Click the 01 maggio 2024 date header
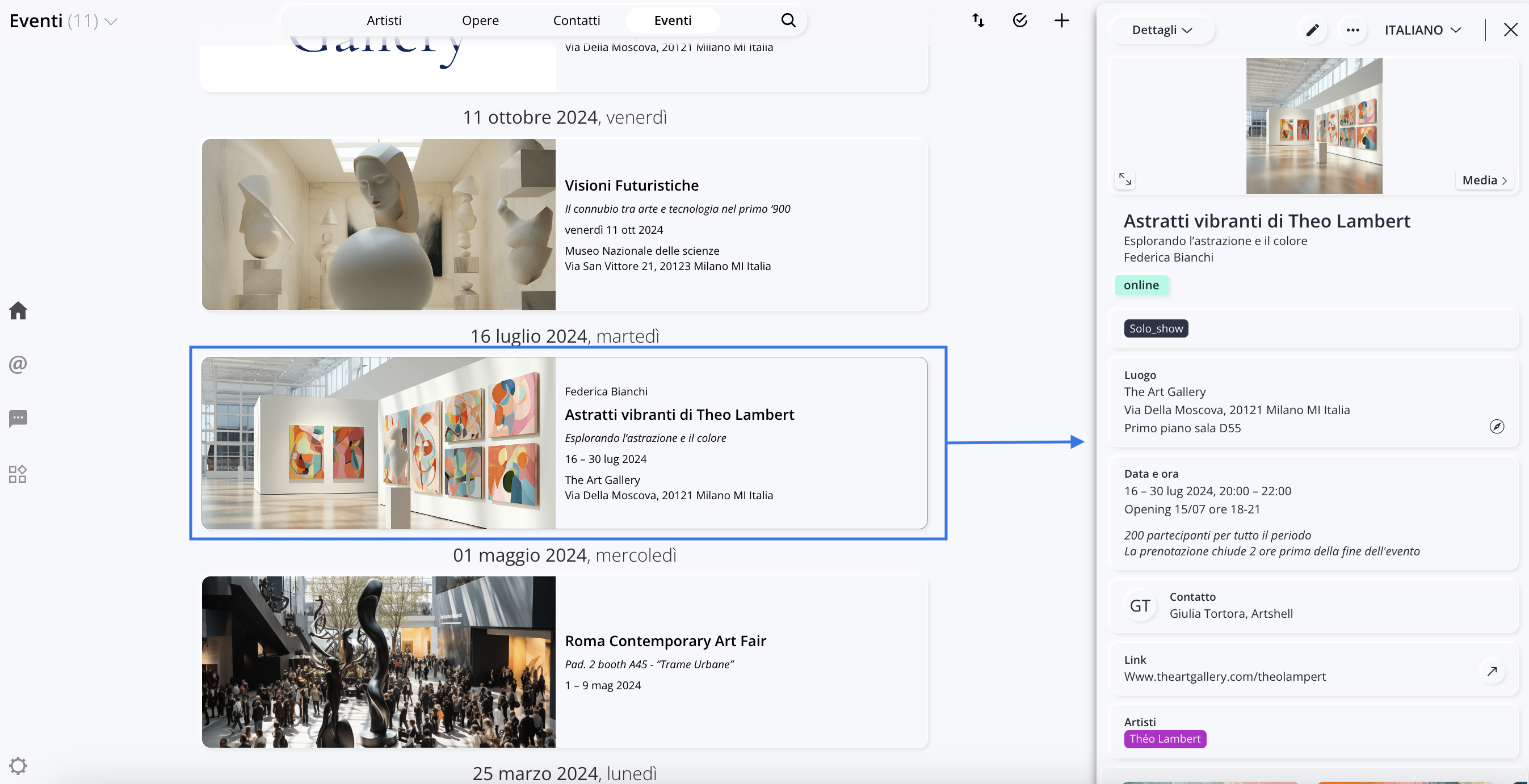 coord(565,555)
